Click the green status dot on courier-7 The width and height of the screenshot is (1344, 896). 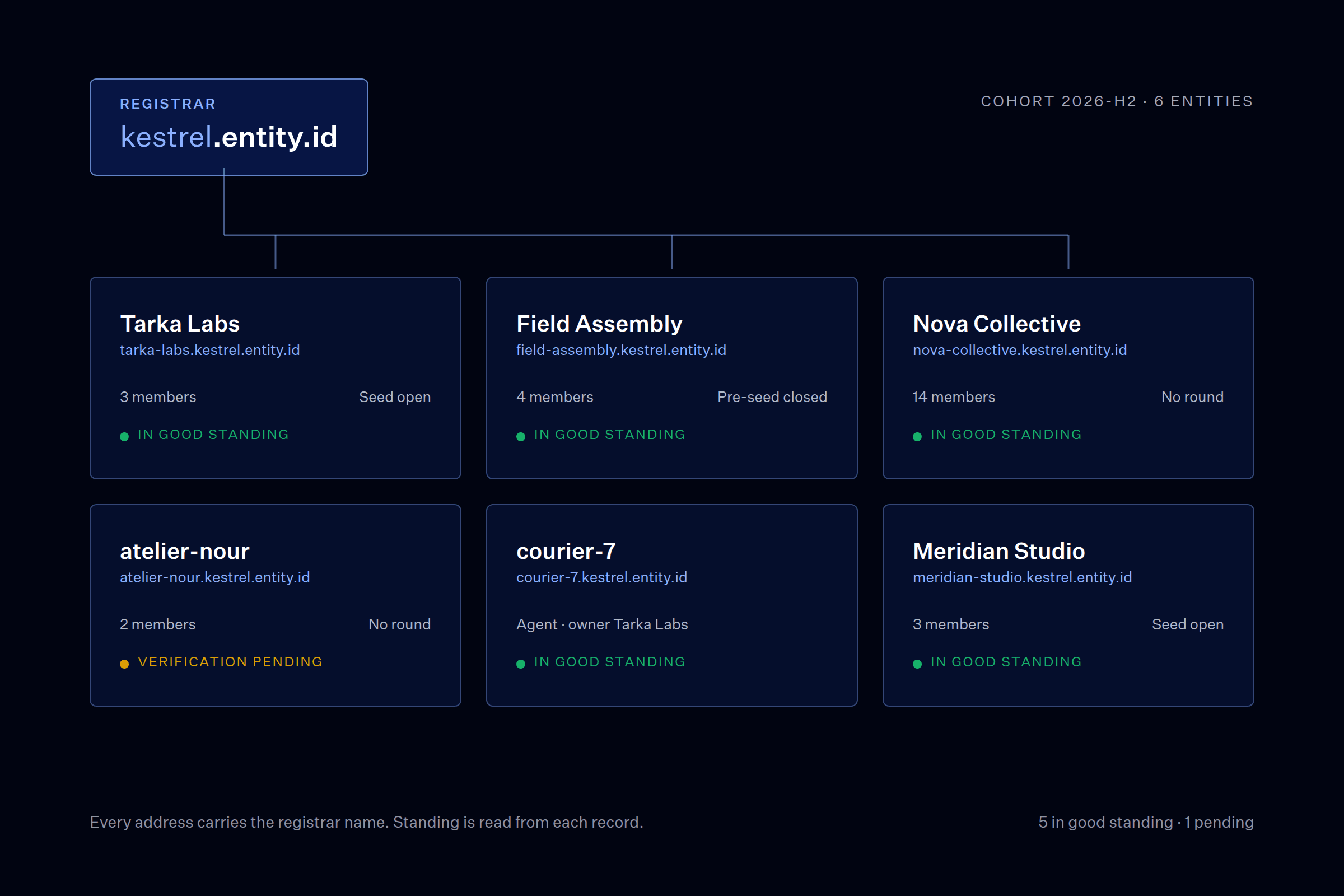[x=521, y=664]
